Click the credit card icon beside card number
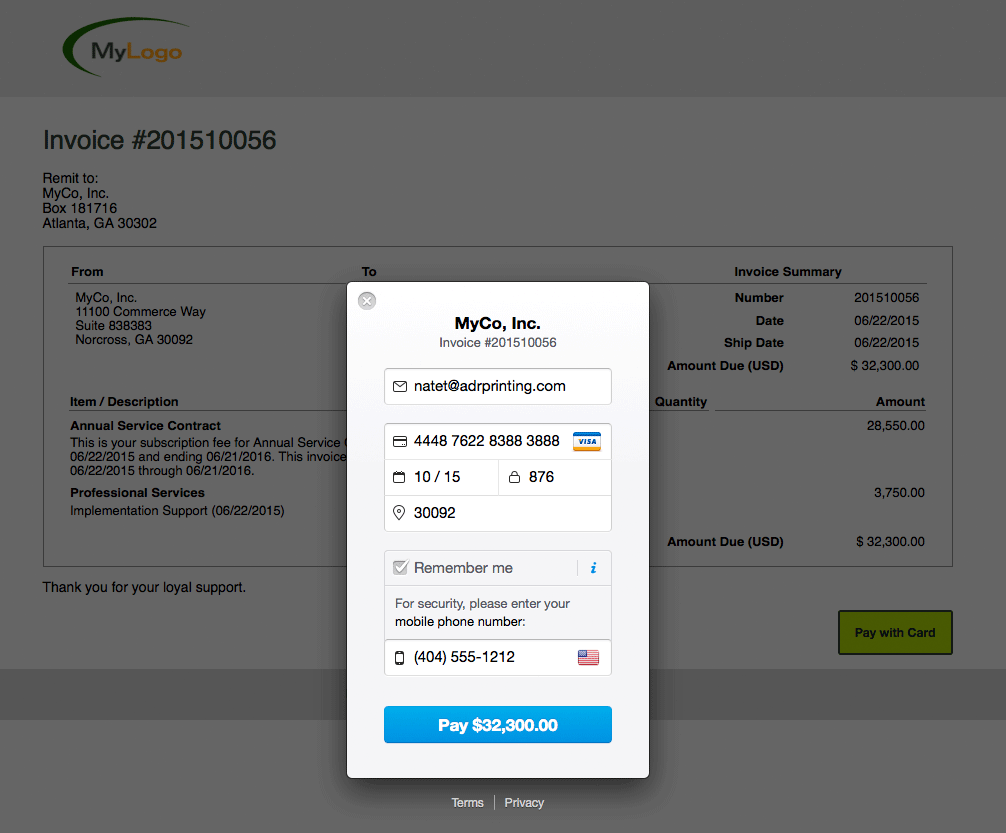 tap(400, 441)
